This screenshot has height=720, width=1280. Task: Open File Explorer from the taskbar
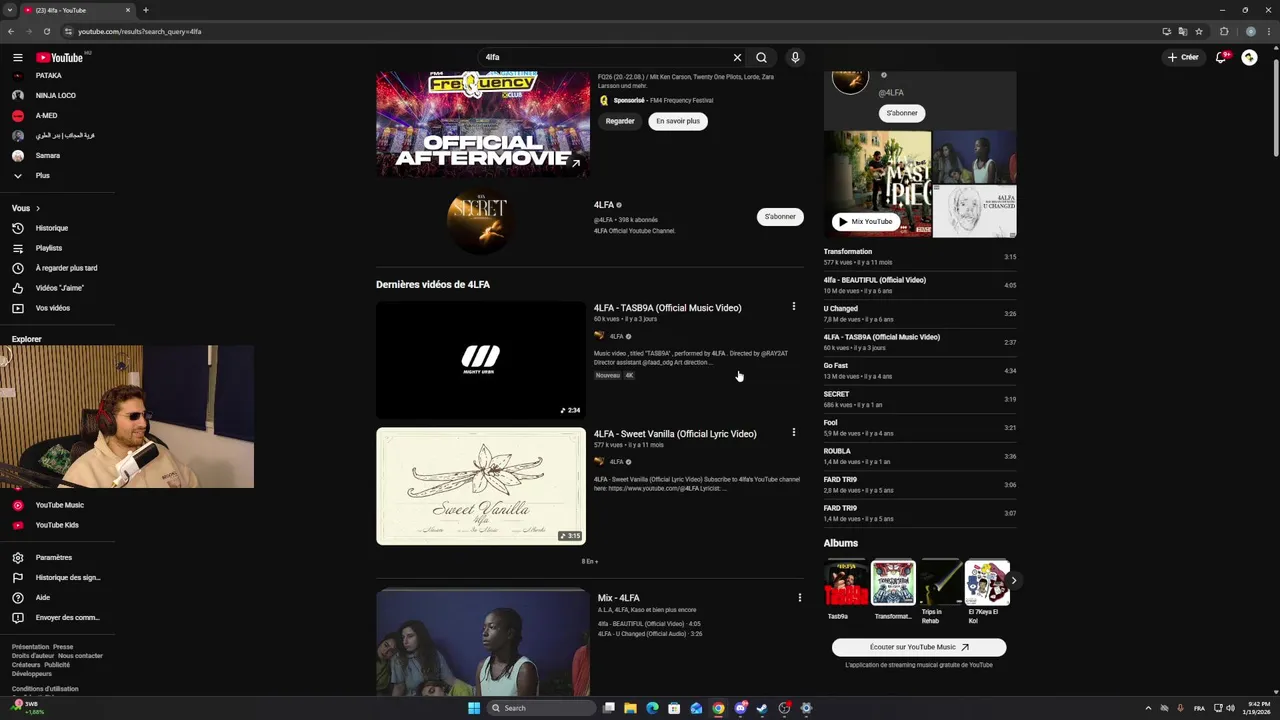click(x=630, y=708)
